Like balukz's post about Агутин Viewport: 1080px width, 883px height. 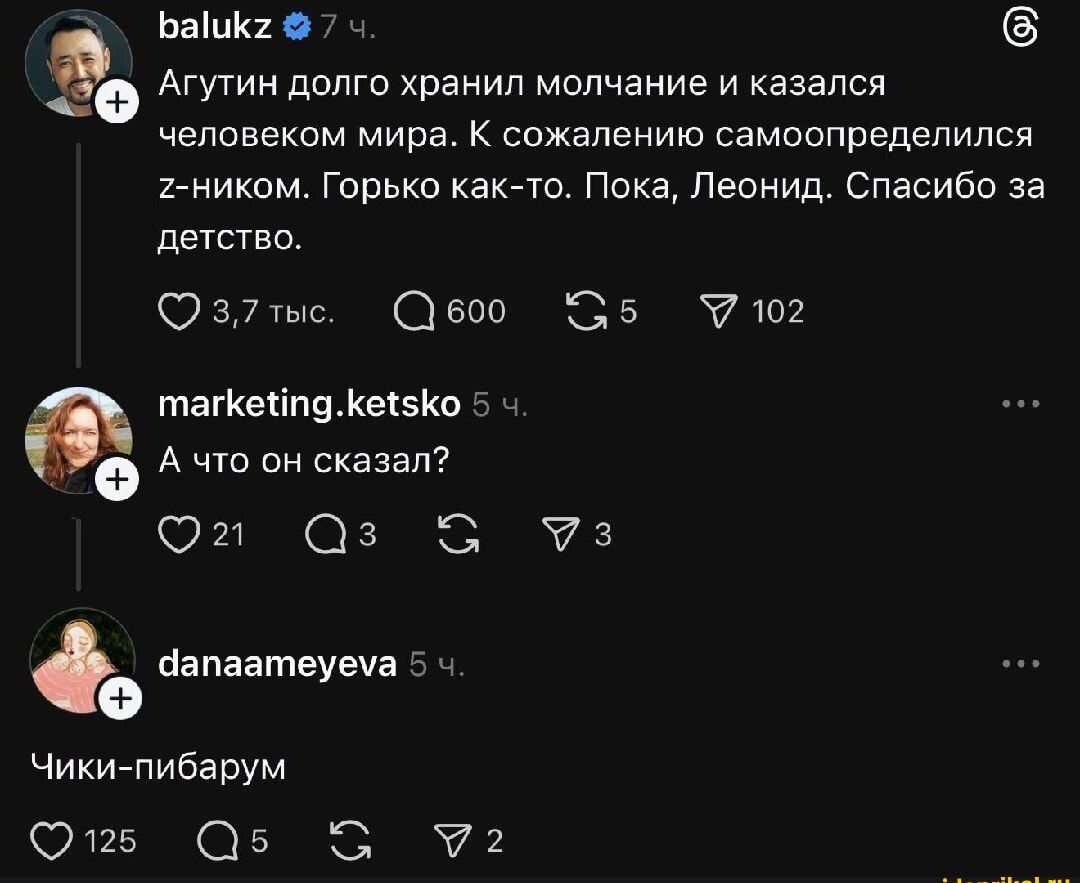pyautogui.click(x=178, y=310)
